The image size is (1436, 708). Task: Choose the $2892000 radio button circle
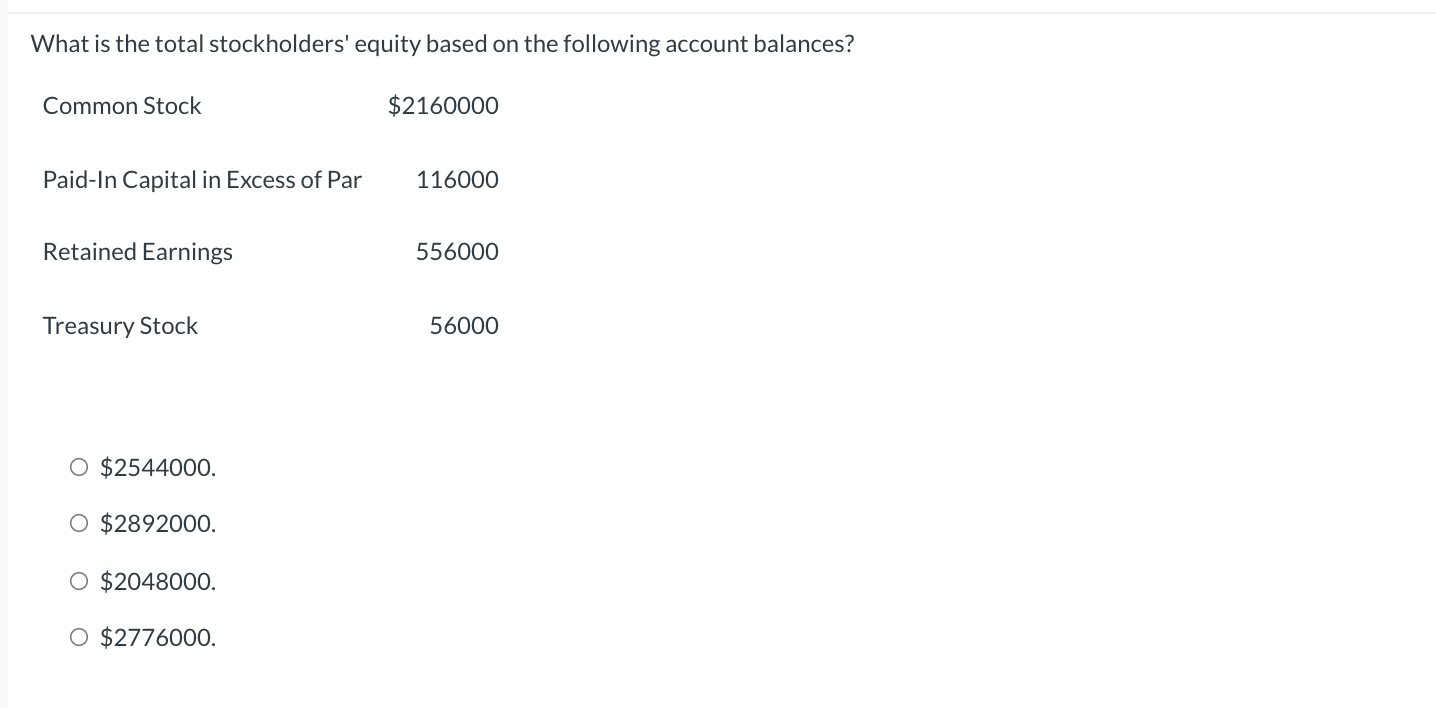pyautogui.click(x=79, y=523)
